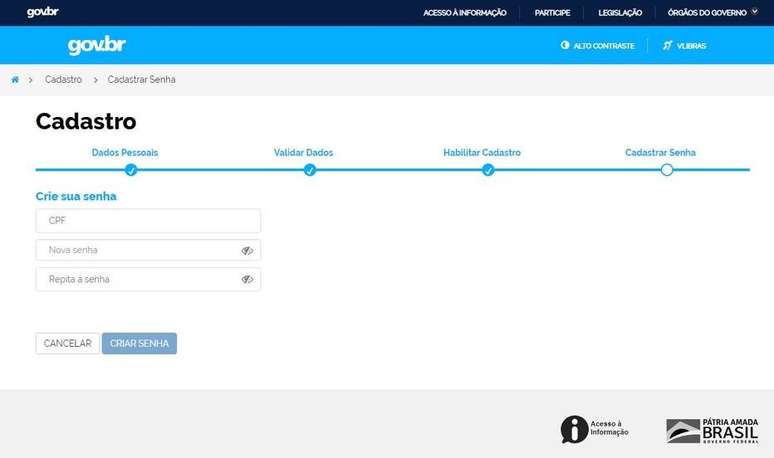Open Acesso à Informação menu item
Screen dimensions: 774x458
[465, 13]
